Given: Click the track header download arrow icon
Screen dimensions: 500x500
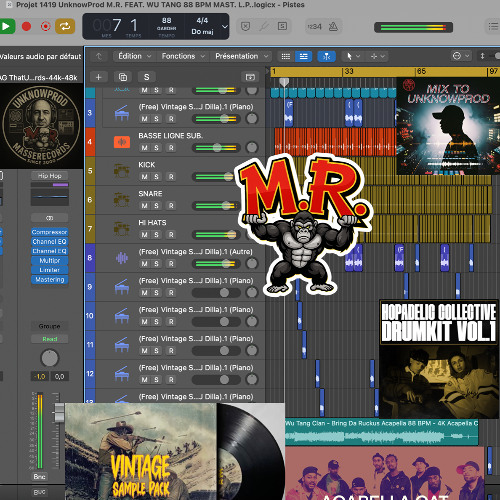Looking at the screenshot, I should point(250,77).
